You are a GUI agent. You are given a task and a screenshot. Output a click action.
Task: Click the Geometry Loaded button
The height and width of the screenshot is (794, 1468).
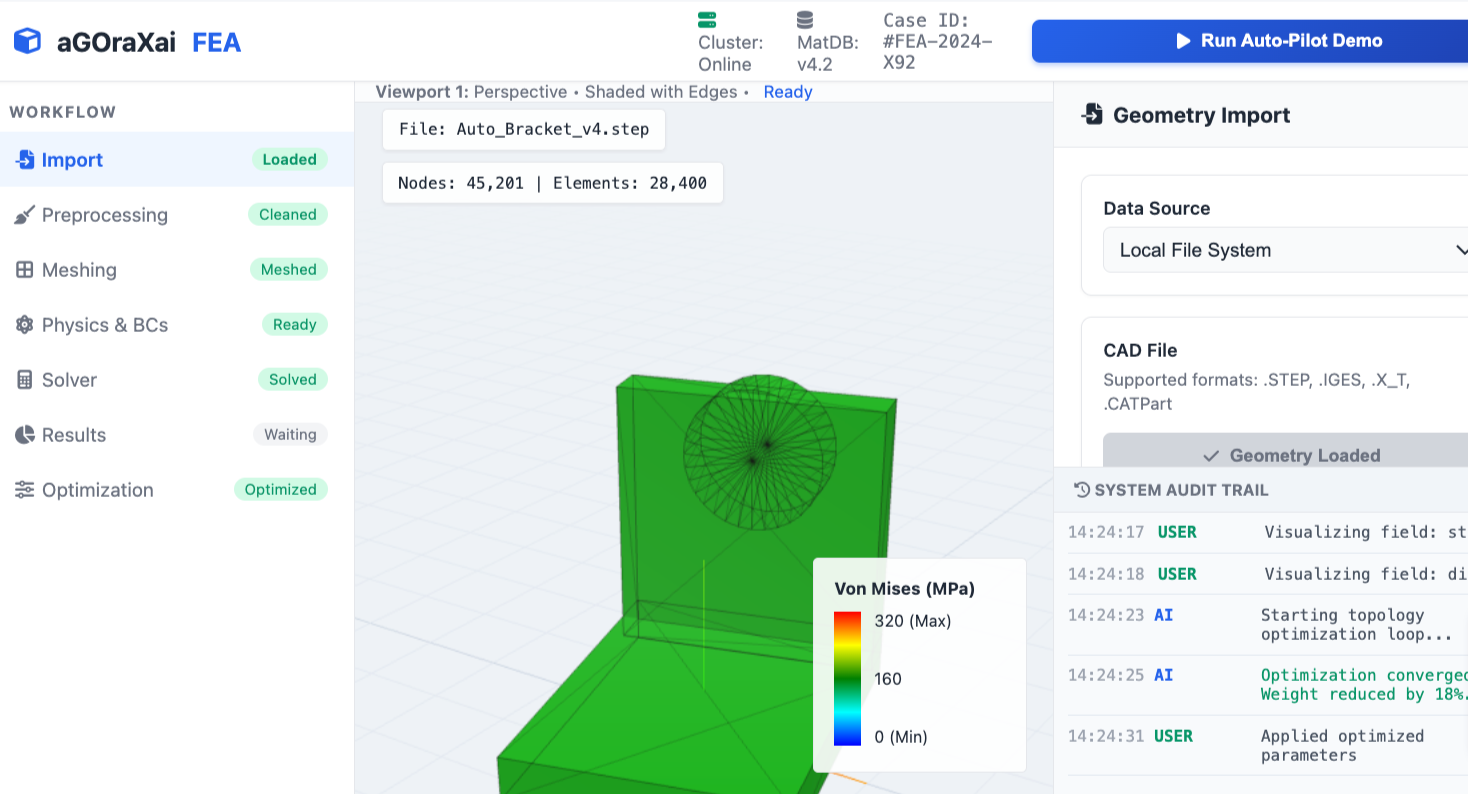(1286, 452)
